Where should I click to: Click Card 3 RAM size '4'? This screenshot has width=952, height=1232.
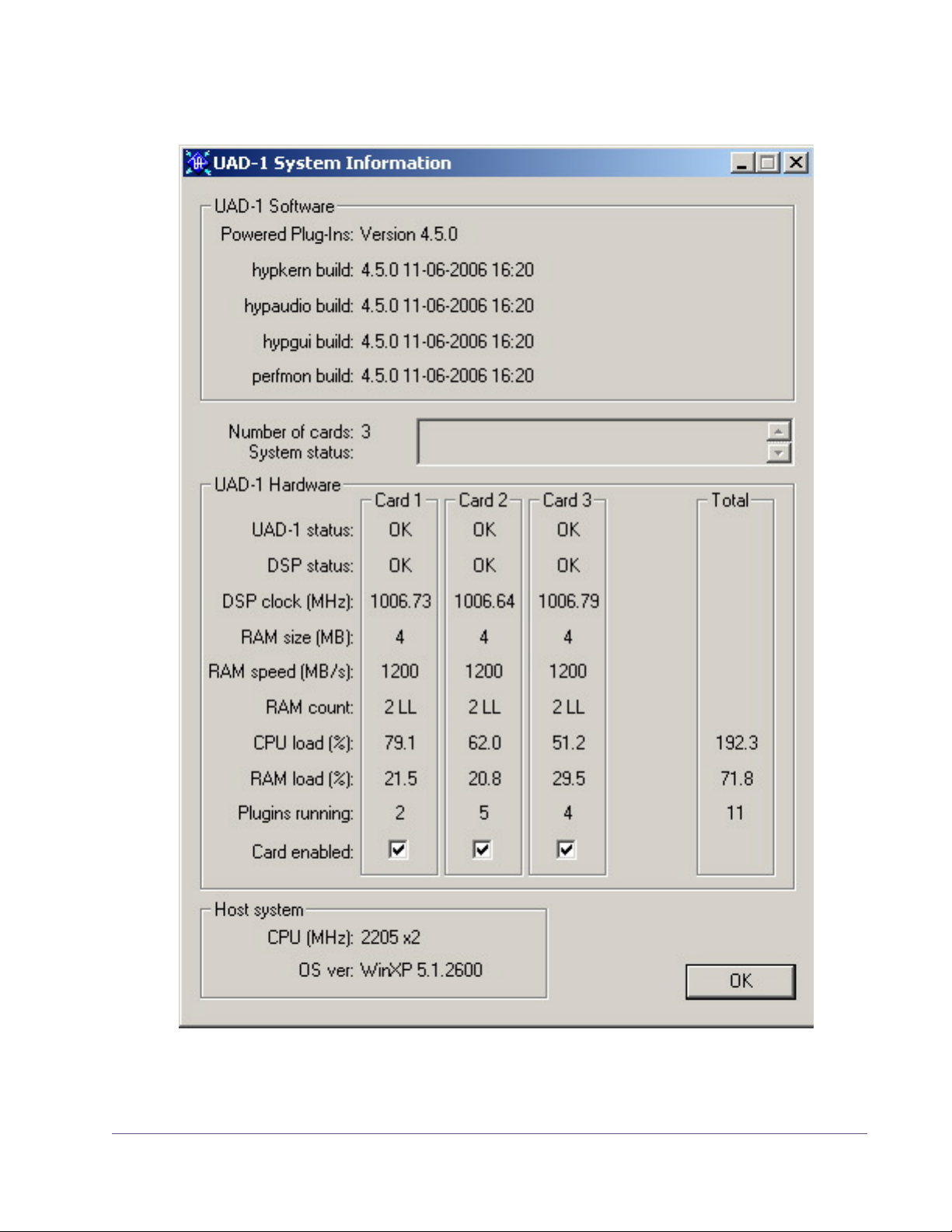[x=567, y=637]
